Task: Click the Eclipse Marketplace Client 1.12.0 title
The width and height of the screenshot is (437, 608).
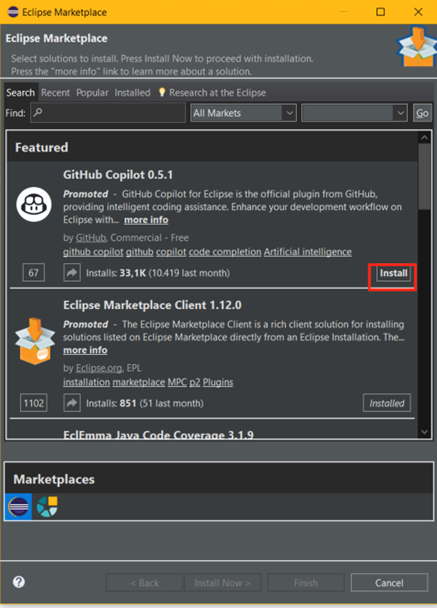Action: click(x=152, y=305)
